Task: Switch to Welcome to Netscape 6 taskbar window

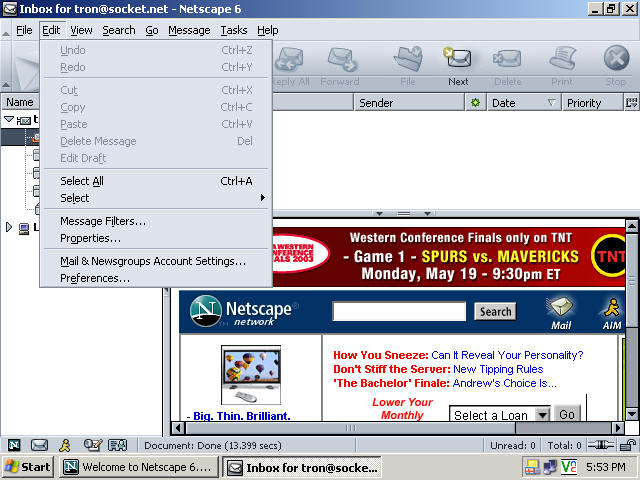Action: (139, 467)
